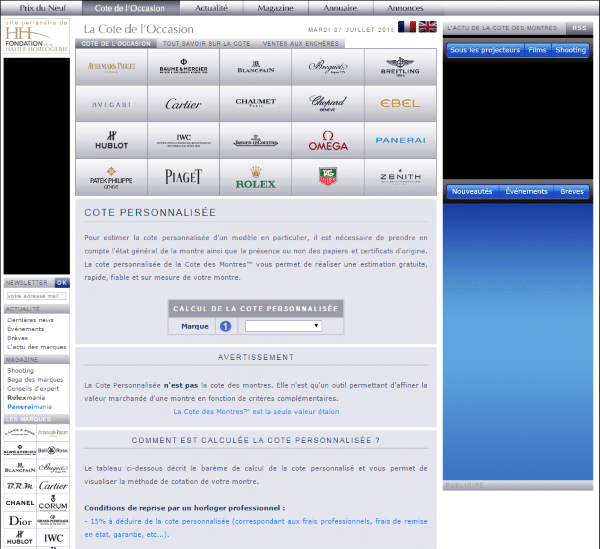This screenshot has height=549, width=600.
Task: Open Événements link in Actualité sidebar
Action: (26, 329)
